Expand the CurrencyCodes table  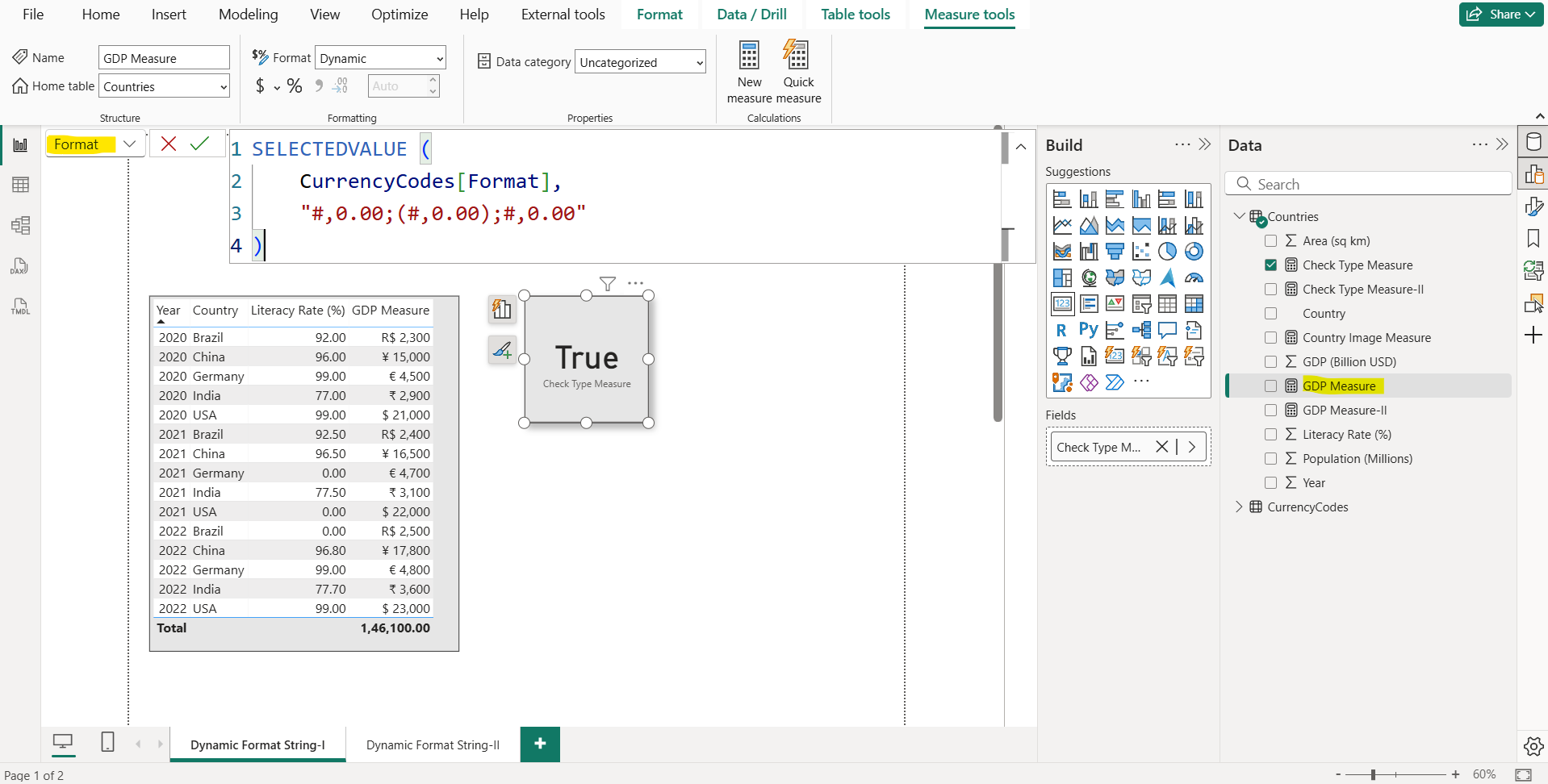[1239, 507]
